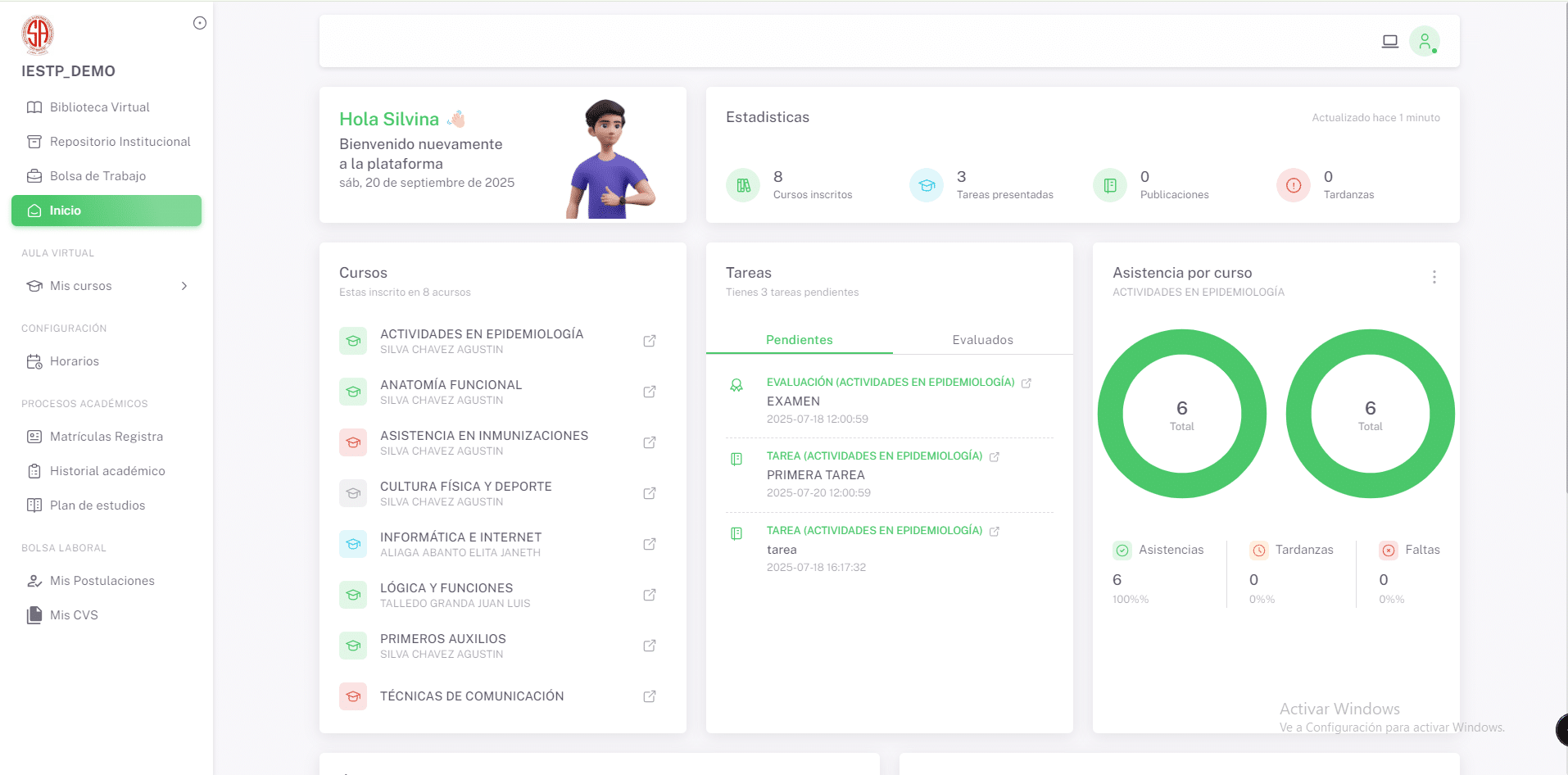Open the ACTIVIDADES EN EPIDEMIOLOGÍA course link
The width and height of the screenshot is (1568, 775).
pos(482,334)
